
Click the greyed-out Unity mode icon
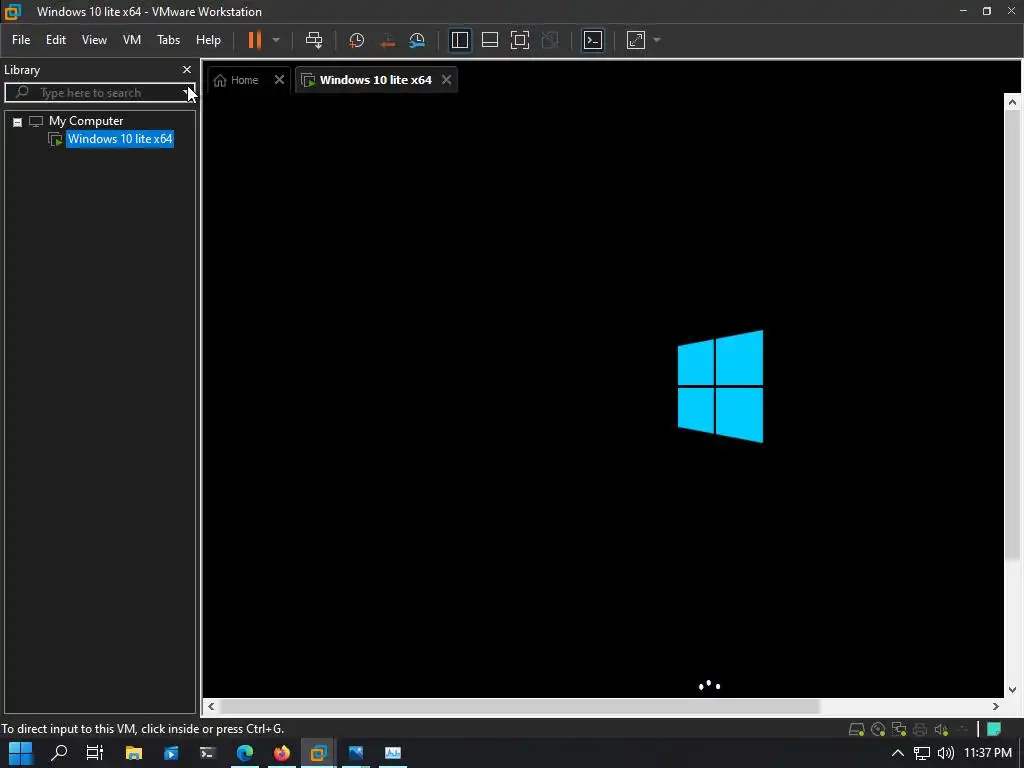pos(551,40)
